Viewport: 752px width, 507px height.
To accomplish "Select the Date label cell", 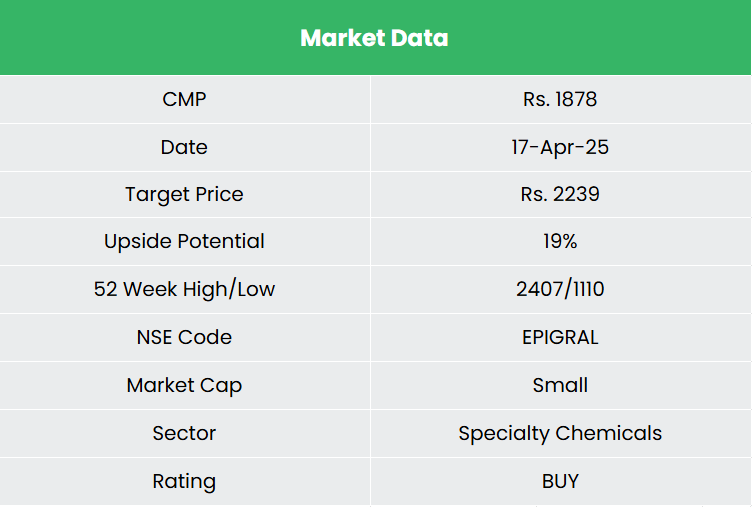I will (184, 147).
